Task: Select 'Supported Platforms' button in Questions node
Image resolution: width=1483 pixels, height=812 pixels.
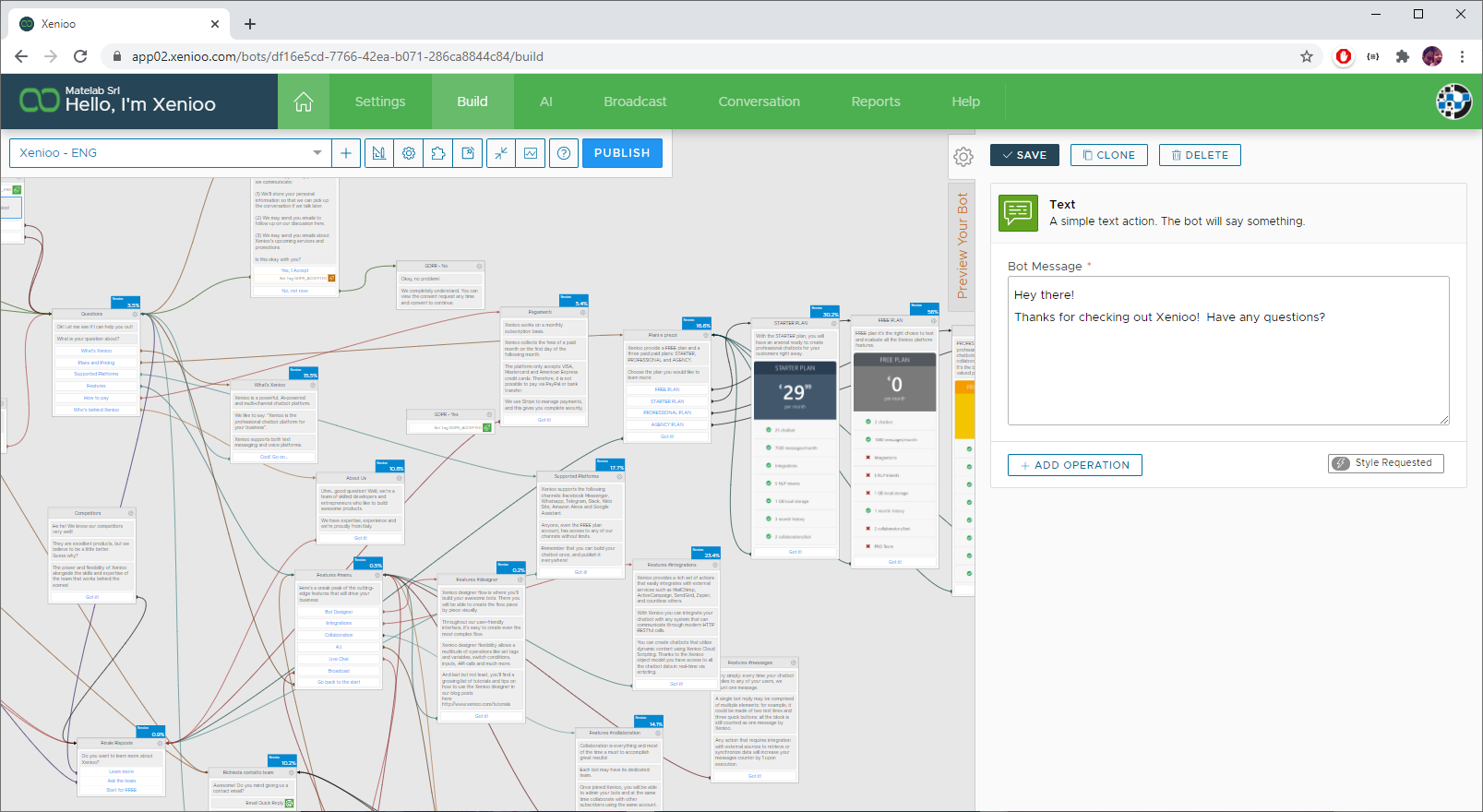Action: (96, 374)
